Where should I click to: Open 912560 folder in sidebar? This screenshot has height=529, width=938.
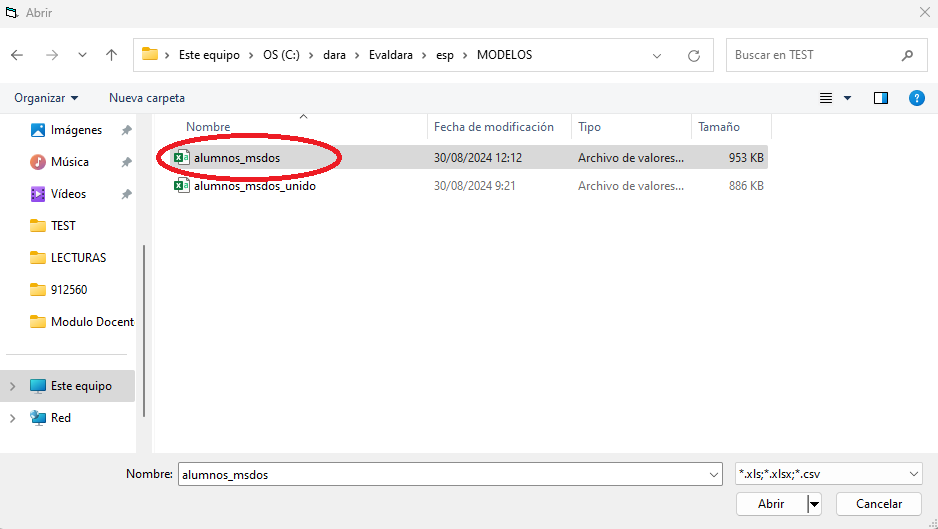[x=69, y=290]
